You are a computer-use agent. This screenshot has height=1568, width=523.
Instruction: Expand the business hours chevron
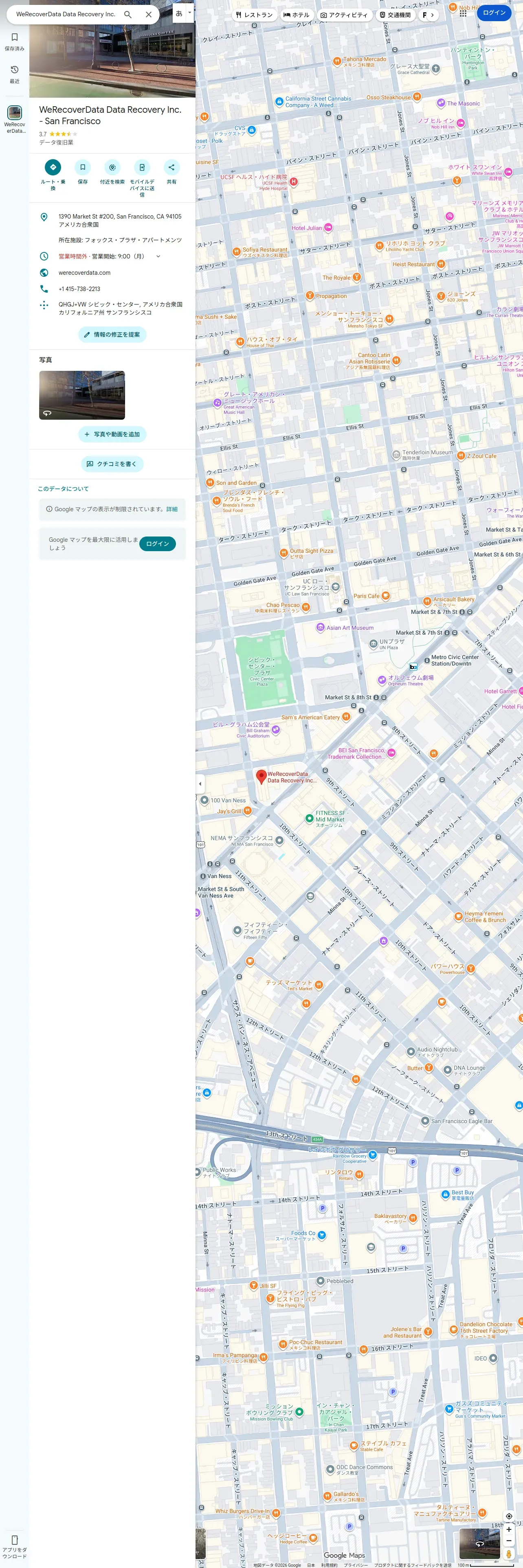158,256
